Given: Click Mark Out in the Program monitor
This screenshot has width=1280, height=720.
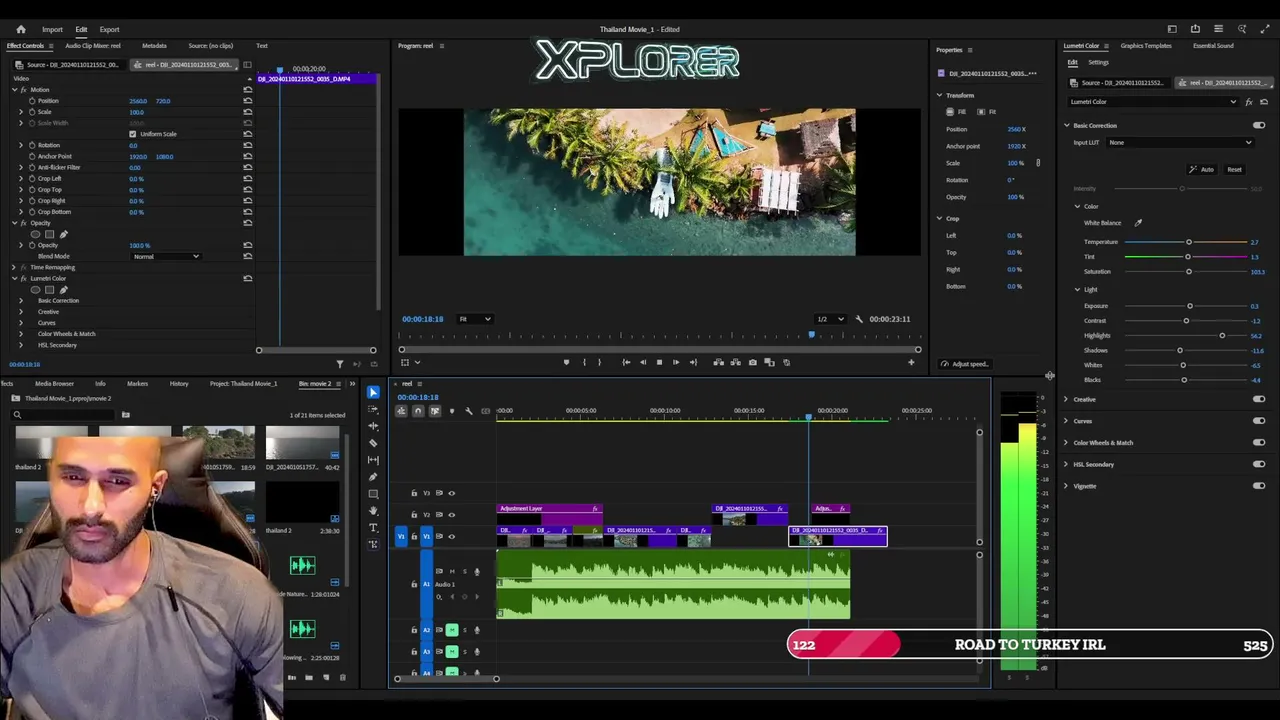Looking at the screenshot, I should pos(600,362).
